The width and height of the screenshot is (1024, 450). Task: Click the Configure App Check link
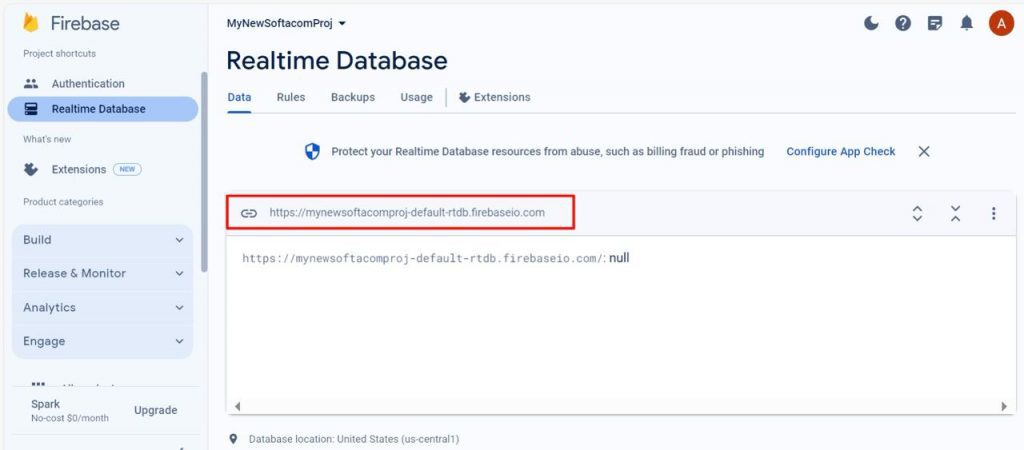(x=840, y=152)
